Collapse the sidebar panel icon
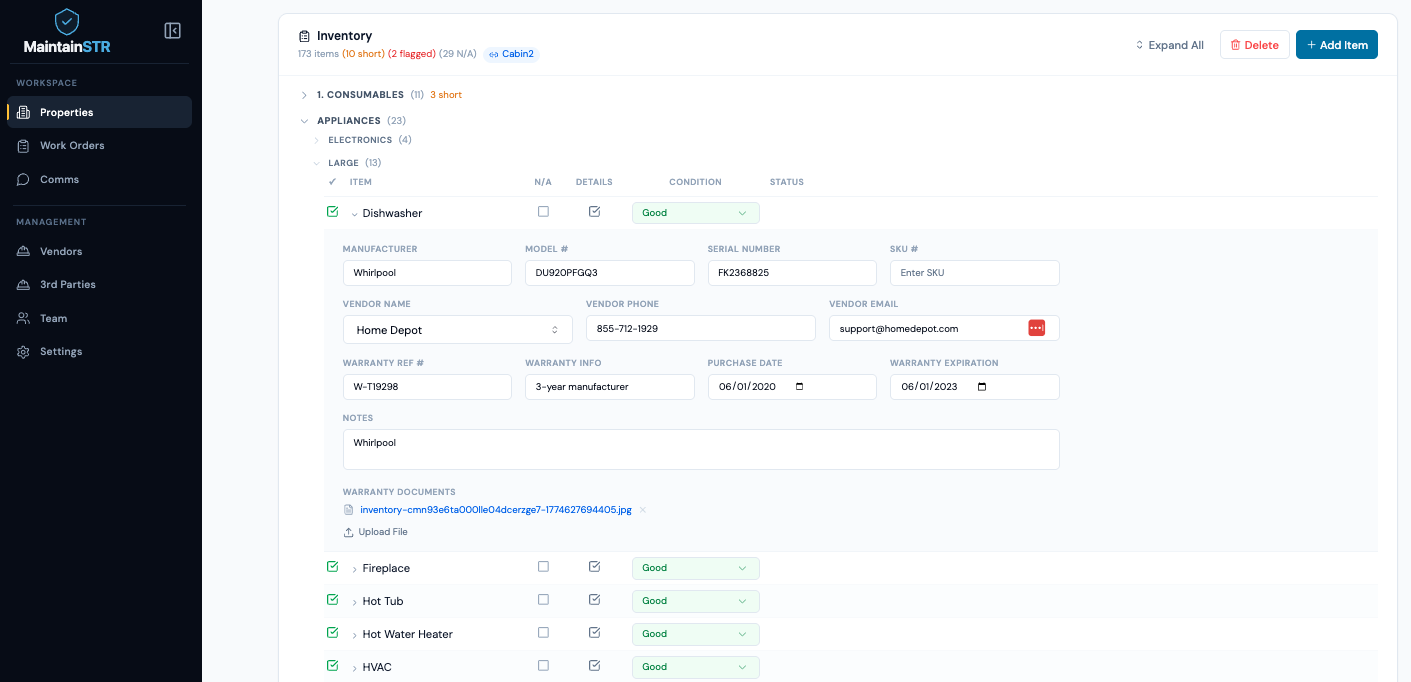This screenshot has width=1411, height=682. (172, 31)
